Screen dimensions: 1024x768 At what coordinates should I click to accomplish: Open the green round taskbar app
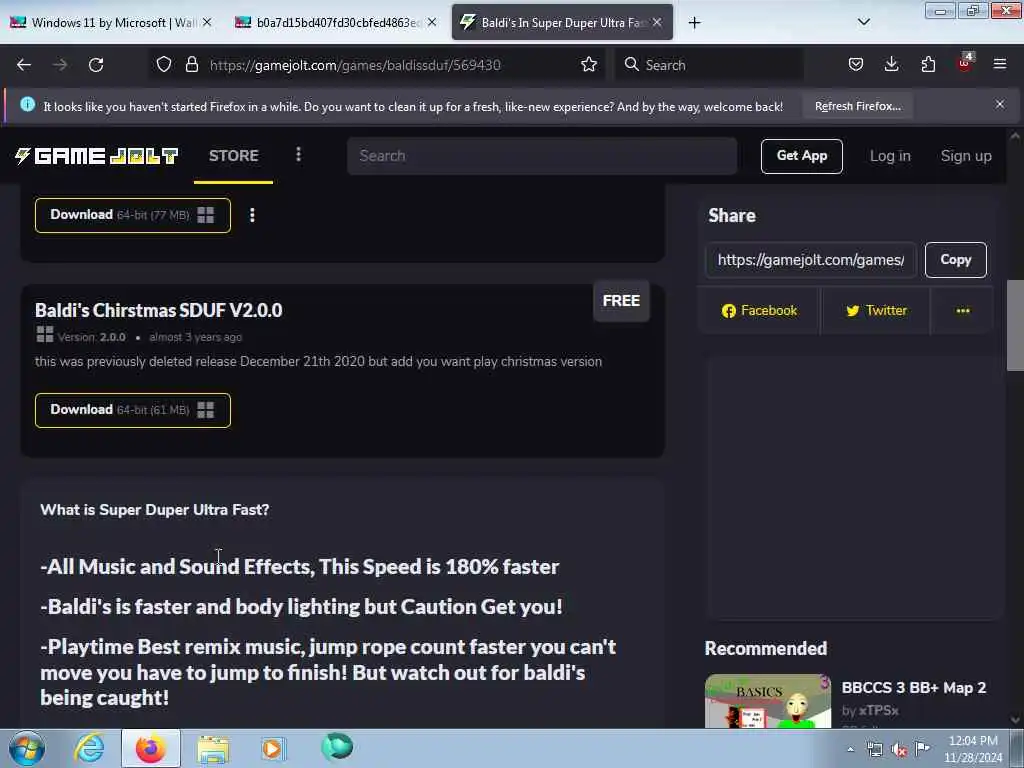(x=337, y=747)
